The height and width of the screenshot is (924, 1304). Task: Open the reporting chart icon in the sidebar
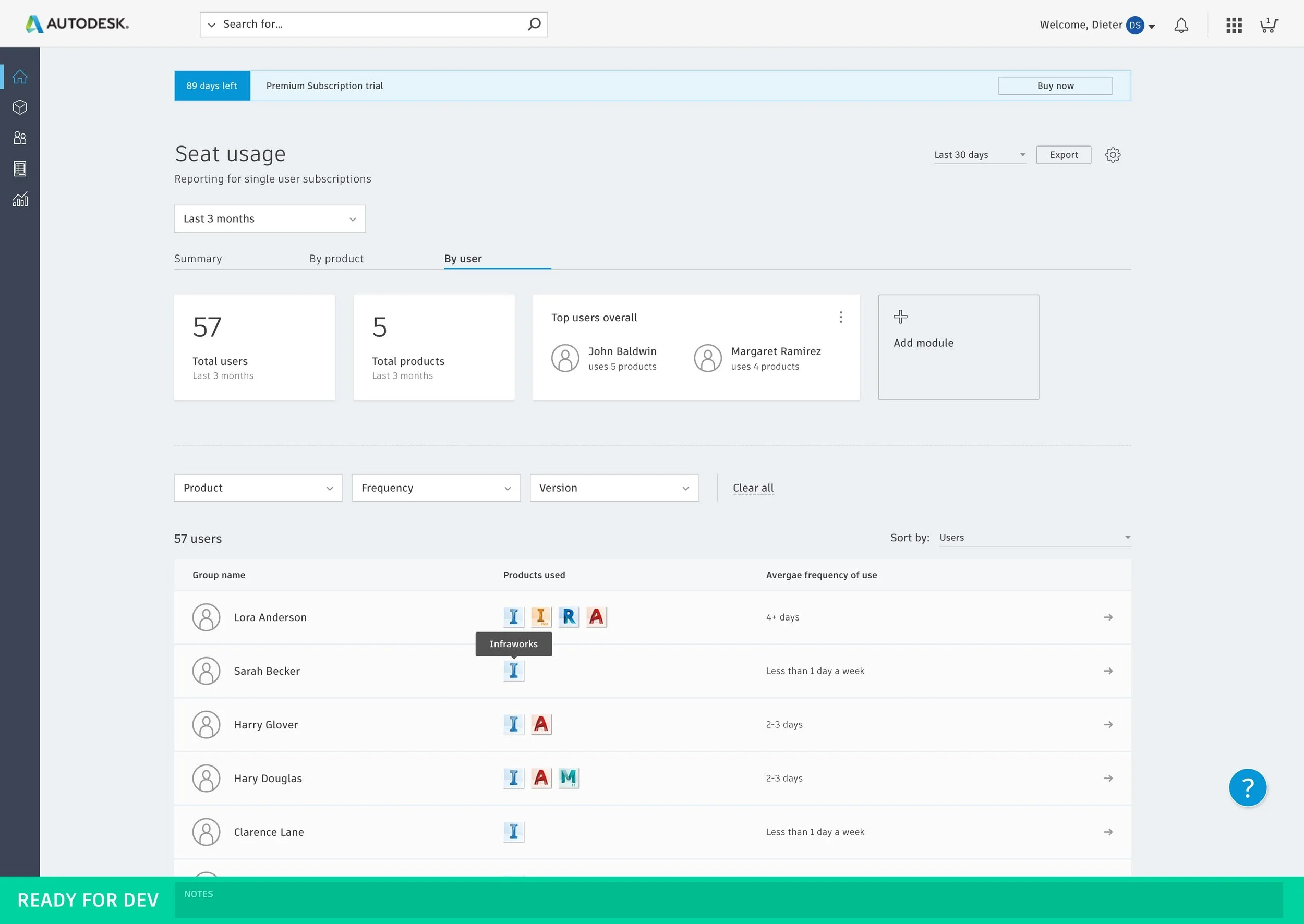point(20,199)
